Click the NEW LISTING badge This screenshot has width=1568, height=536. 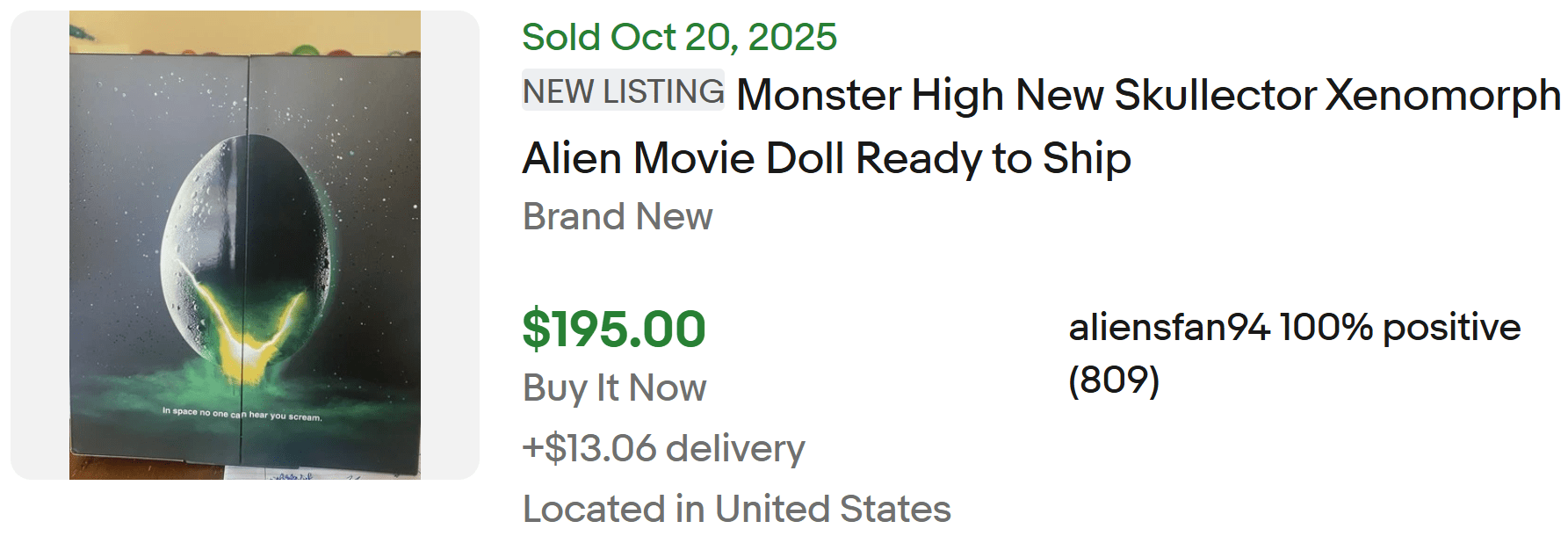click(623, 91)
